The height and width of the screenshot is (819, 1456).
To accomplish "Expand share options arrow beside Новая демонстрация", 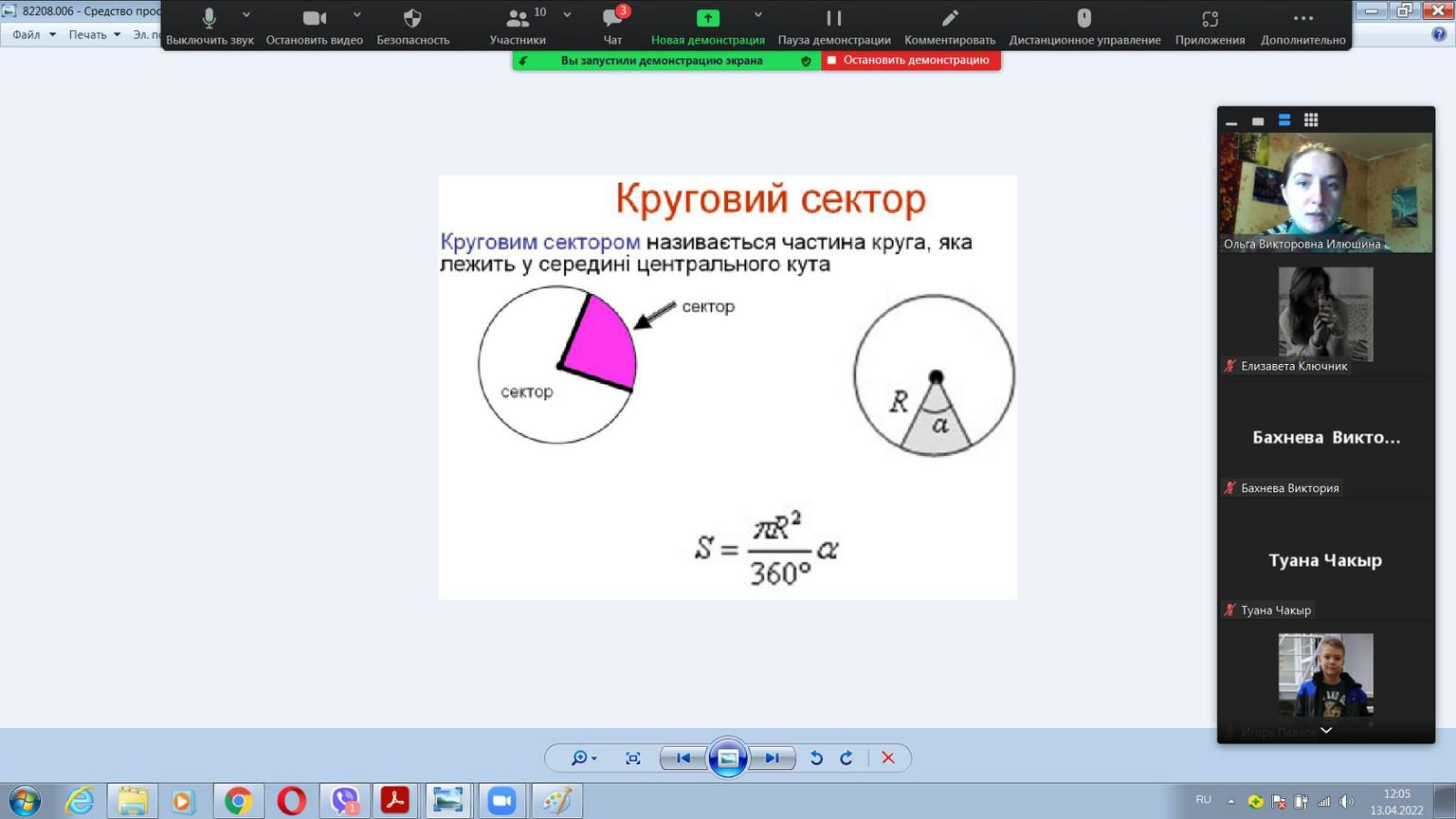I will click(758, 15).
